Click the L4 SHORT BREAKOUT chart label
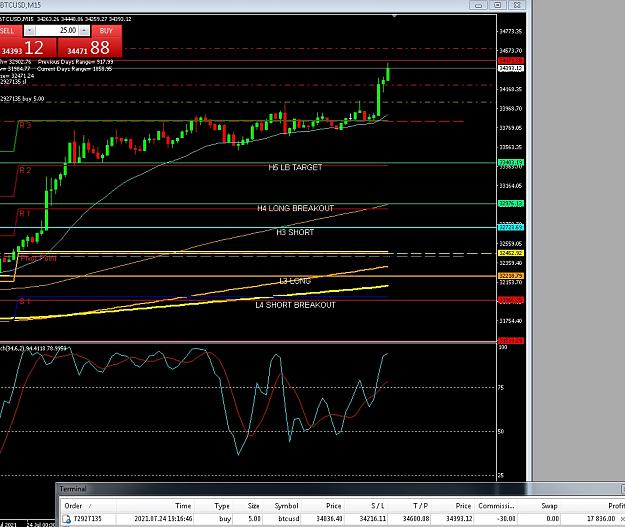 coord(295,305)
